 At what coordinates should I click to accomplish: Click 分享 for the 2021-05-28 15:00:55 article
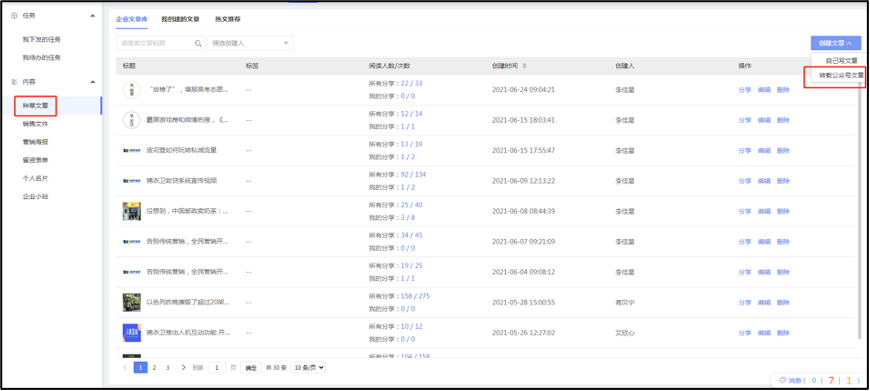(745, 303)
